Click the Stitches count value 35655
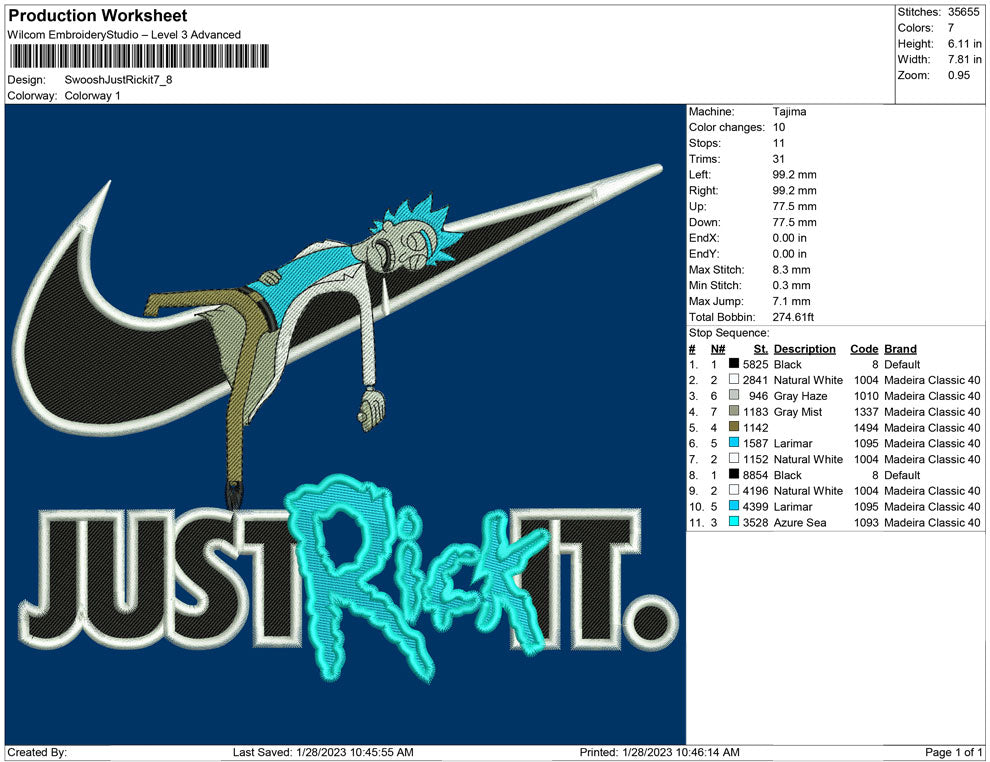Viewport: 990px width, 762px height. tap(965, 12)
